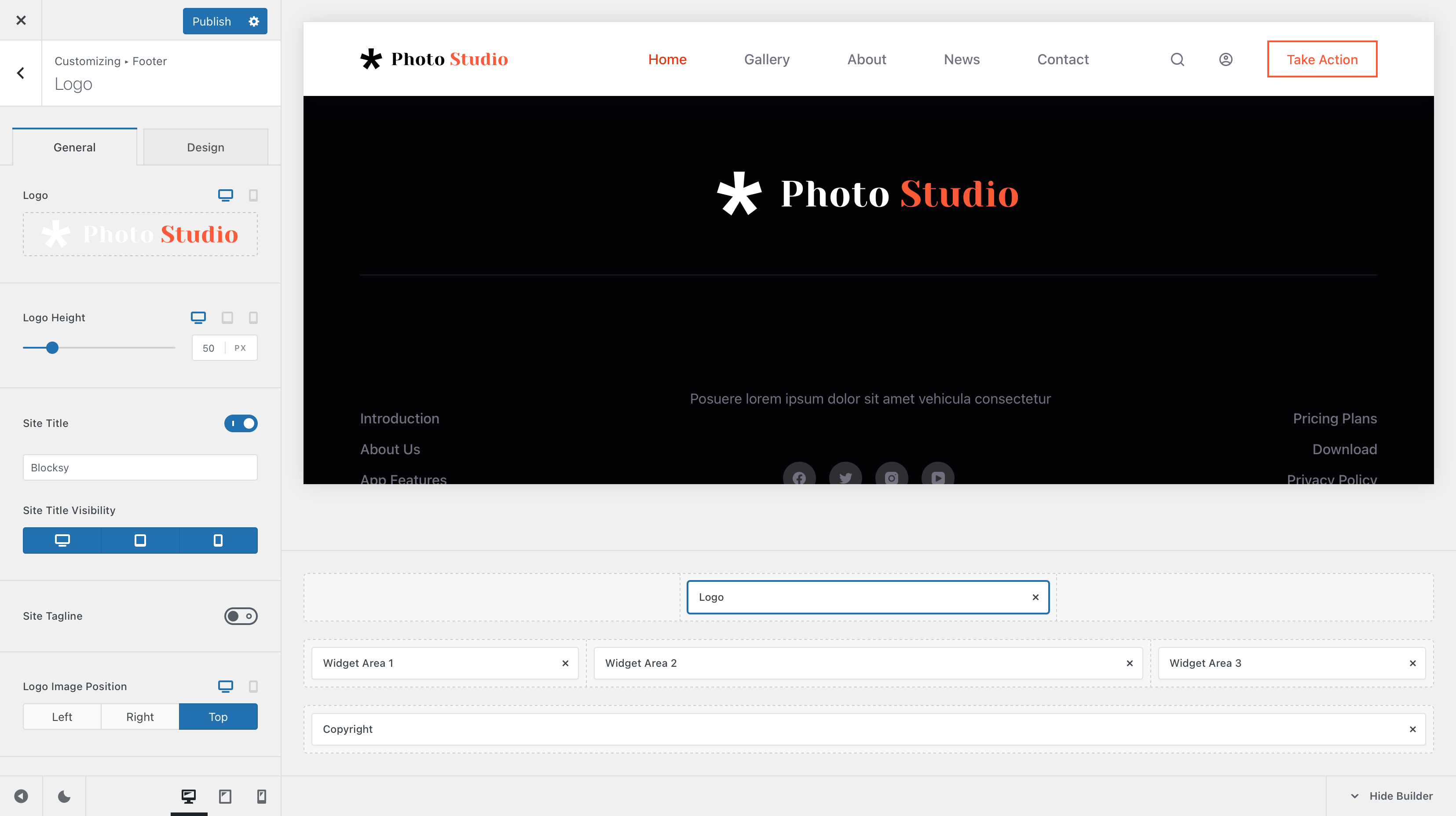Open search icon in preview header
The image size is (1456, 816).
click(x=1178, y=59)
